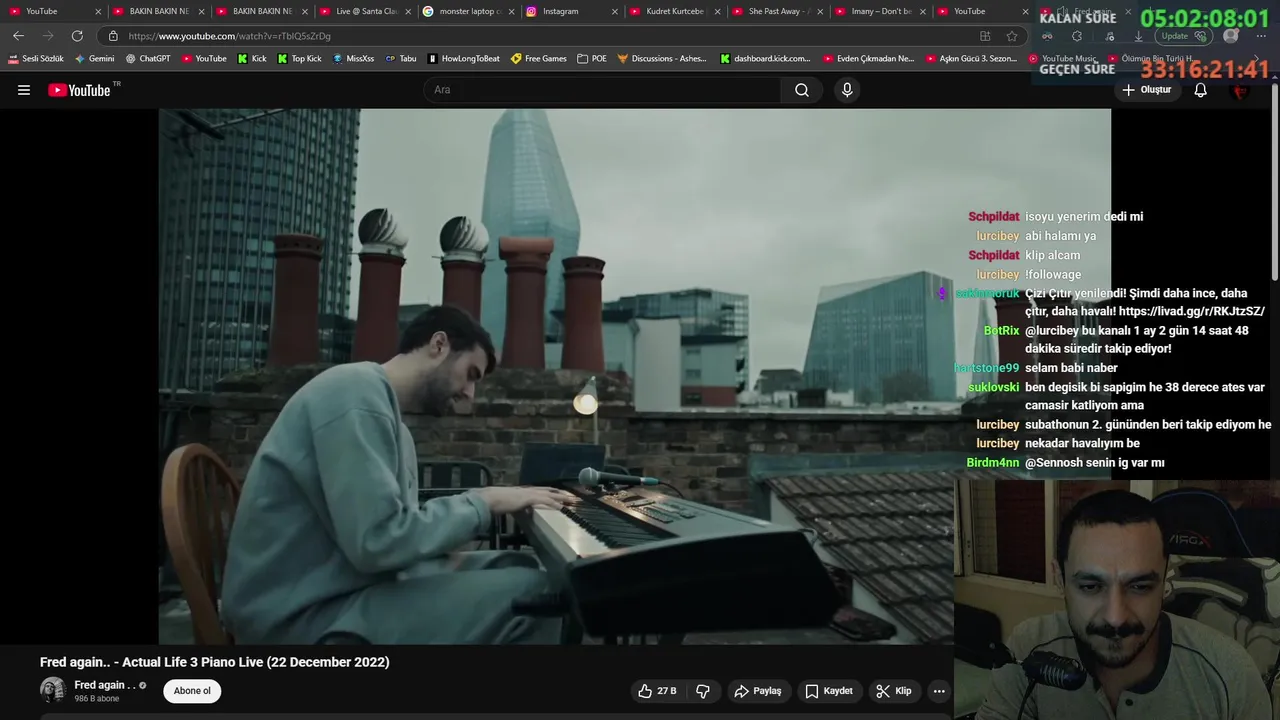Open Evden Çıkmadan Ne bookmark
The height and width of the screenshot is (720, 1280).
(x=868, y=59)
